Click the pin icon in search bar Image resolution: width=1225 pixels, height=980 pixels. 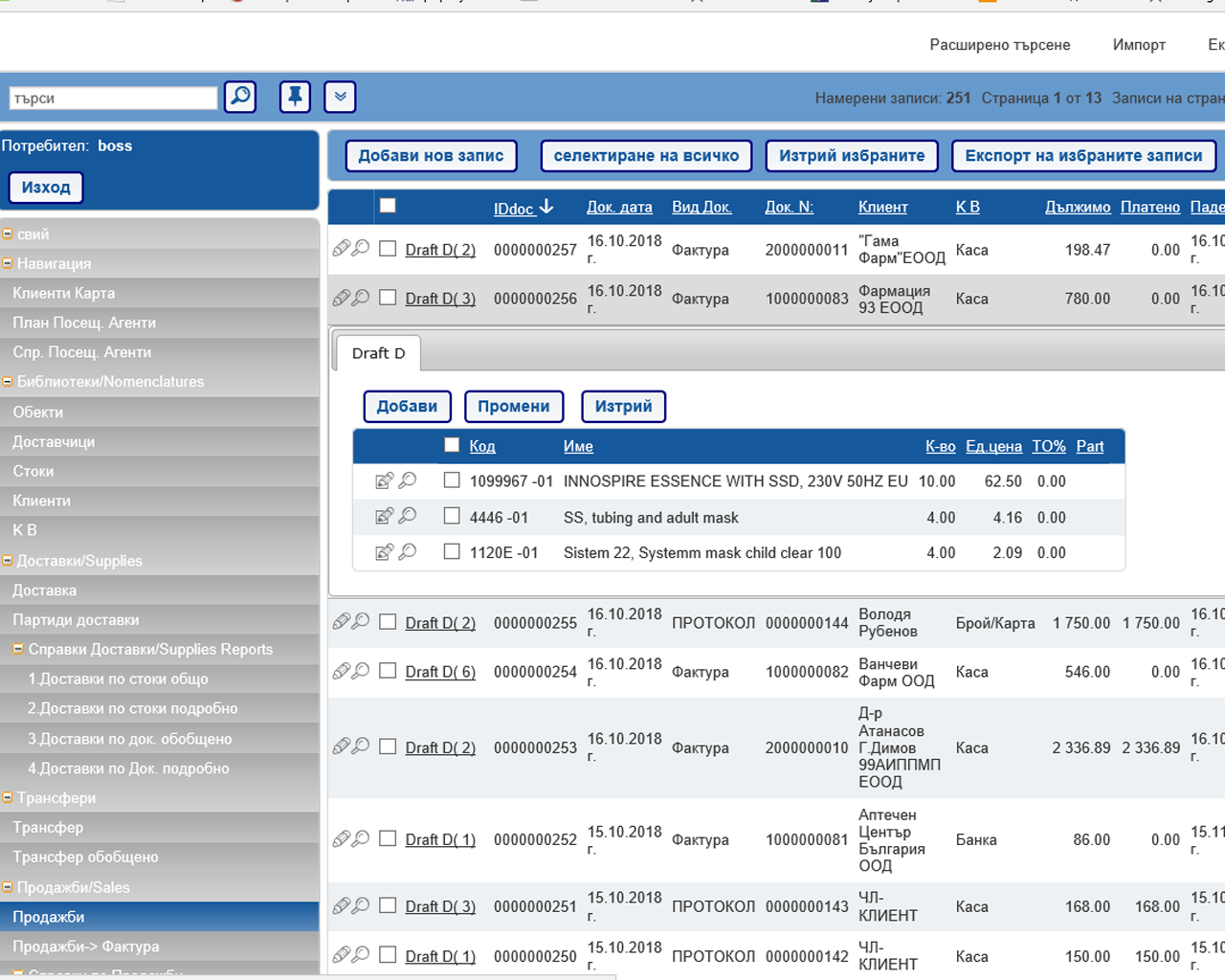click(295, 97)
